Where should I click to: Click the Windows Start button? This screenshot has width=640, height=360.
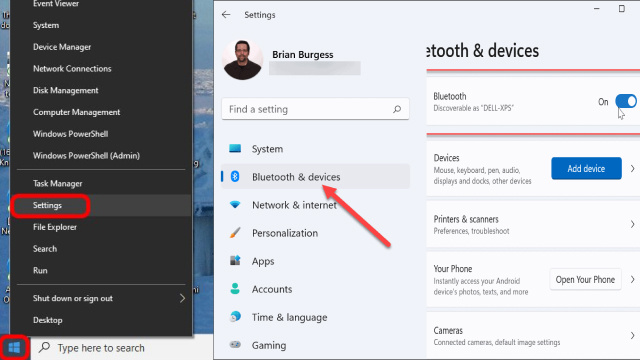click(14, 348)
